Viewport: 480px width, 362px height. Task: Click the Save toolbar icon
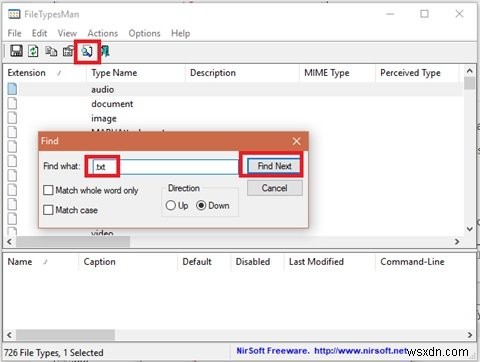coord(16,51)
